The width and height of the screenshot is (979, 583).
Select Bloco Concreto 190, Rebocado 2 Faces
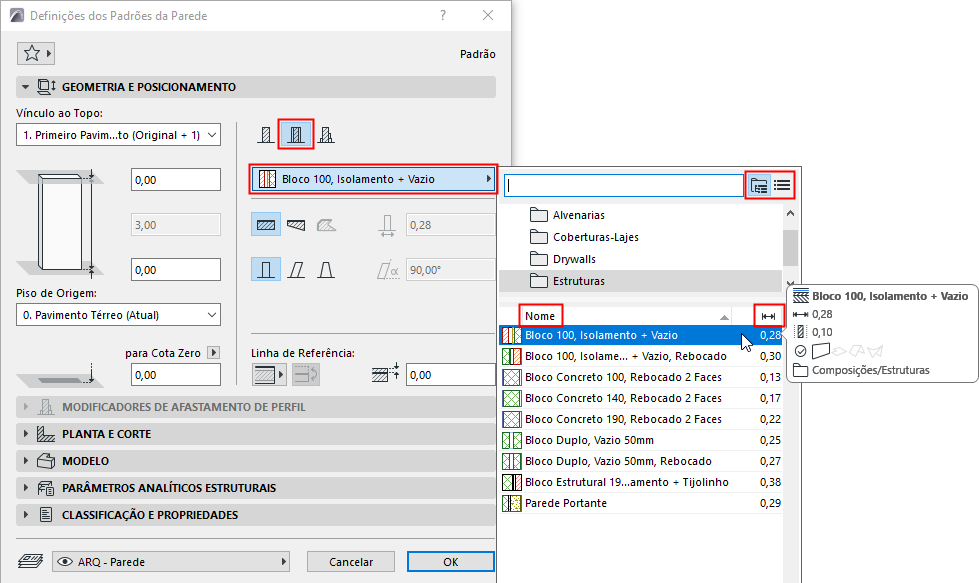641,419
